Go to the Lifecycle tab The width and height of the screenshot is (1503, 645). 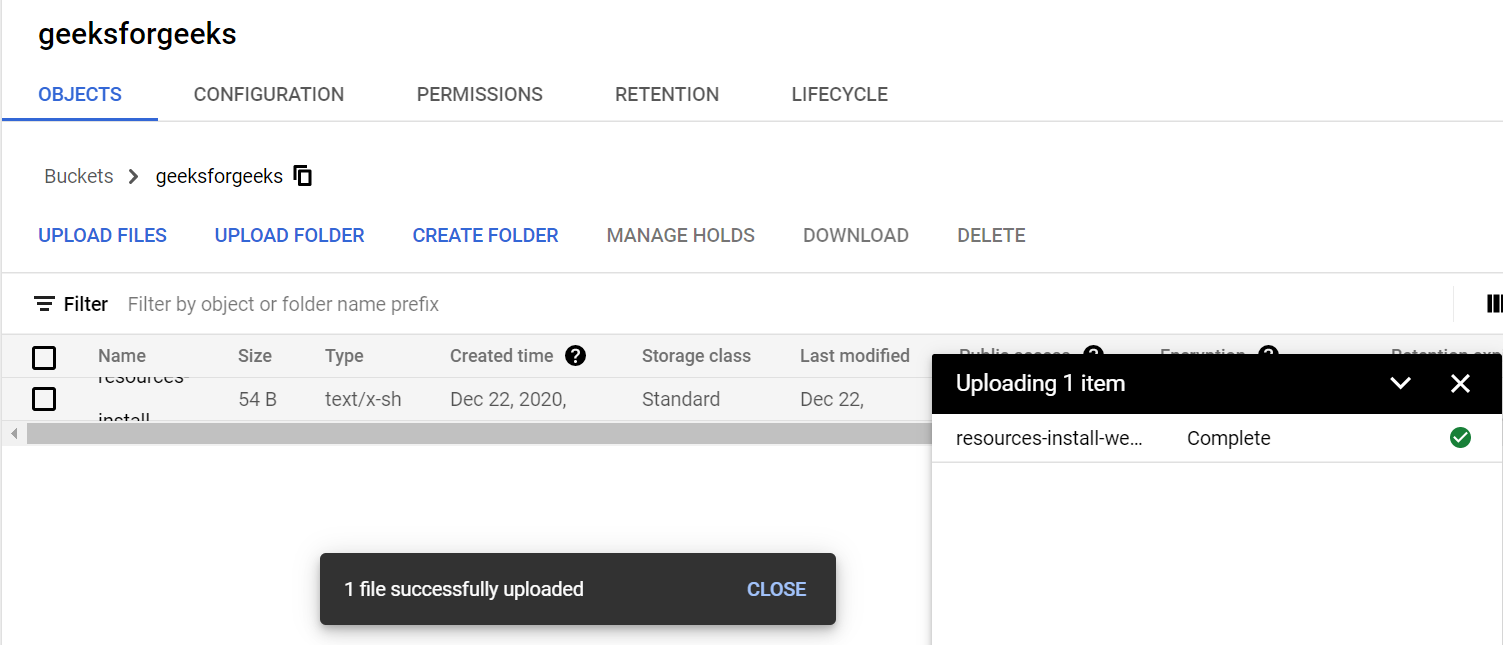pos(839,95)
